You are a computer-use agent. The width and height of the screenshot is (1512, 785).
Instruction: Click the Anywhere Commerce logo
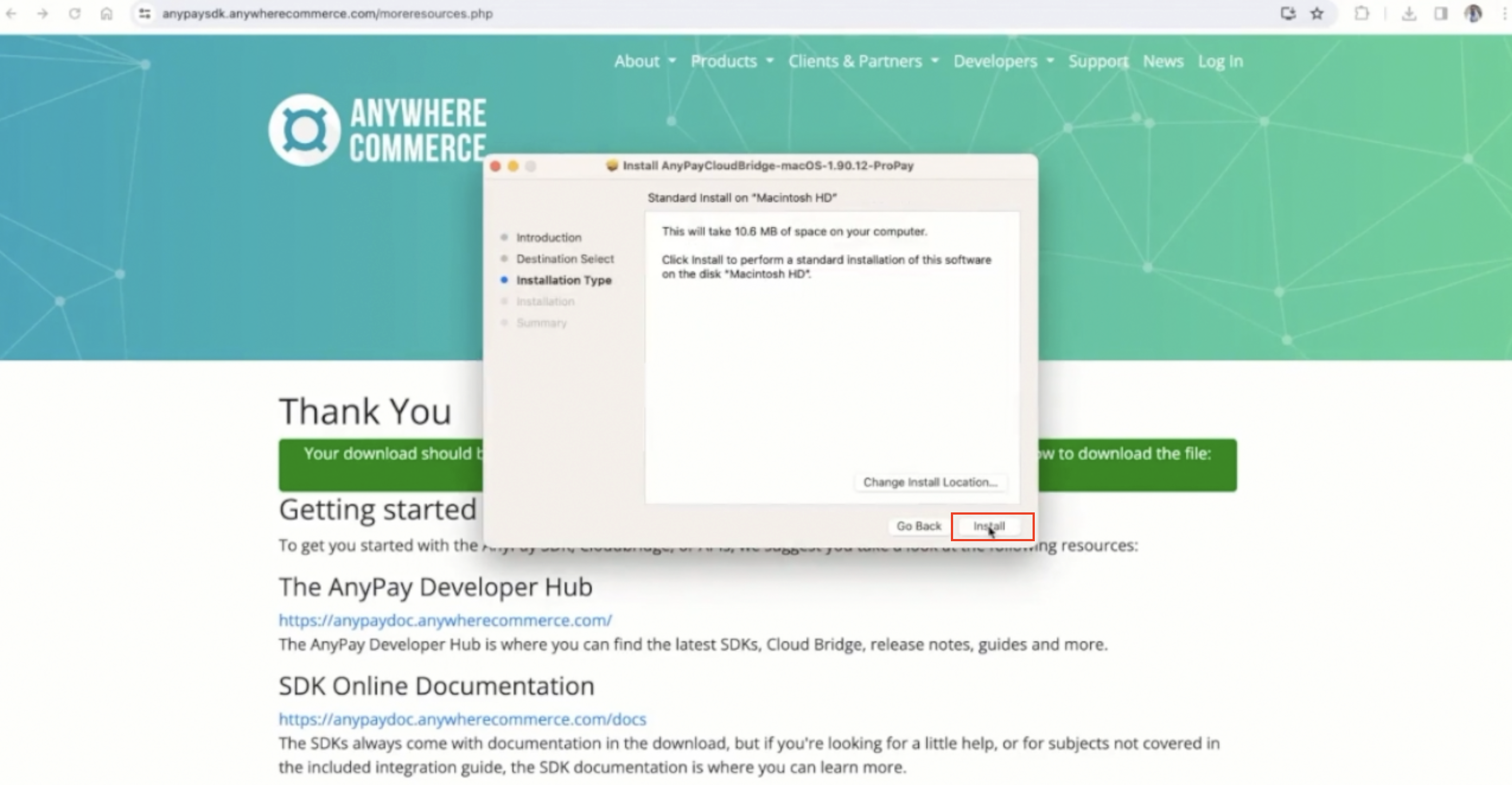tap(378, 130)
